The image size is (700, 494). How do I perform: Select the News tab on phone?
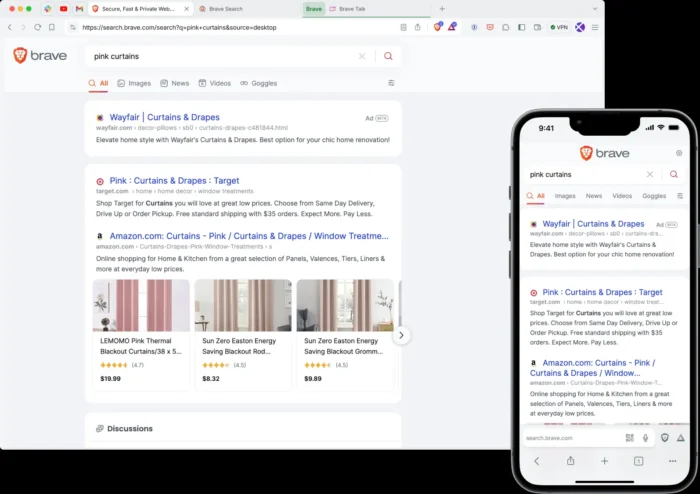594,196
